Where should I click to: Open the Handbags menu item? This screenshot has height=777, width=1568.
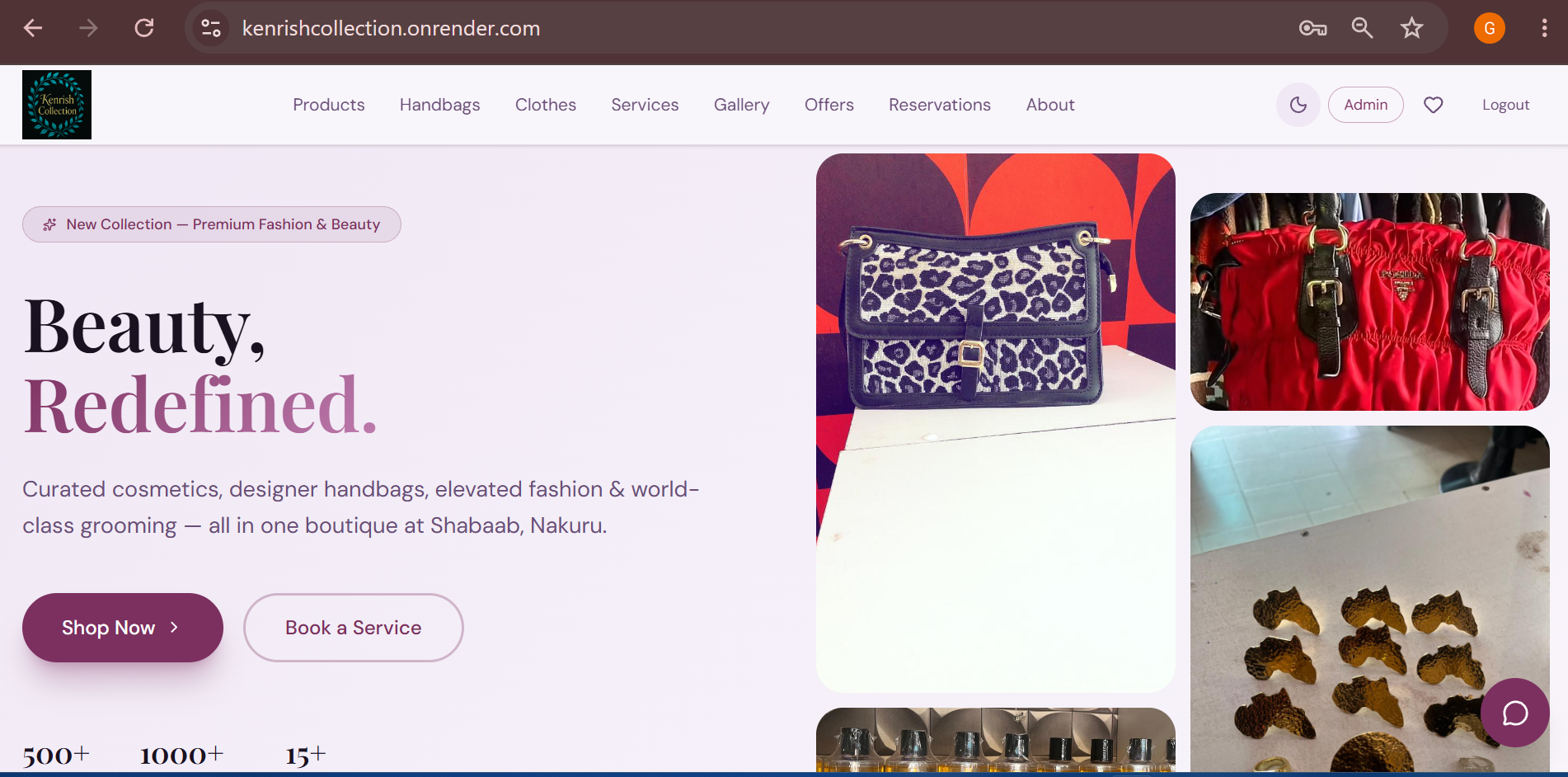(x=439, y=105)
